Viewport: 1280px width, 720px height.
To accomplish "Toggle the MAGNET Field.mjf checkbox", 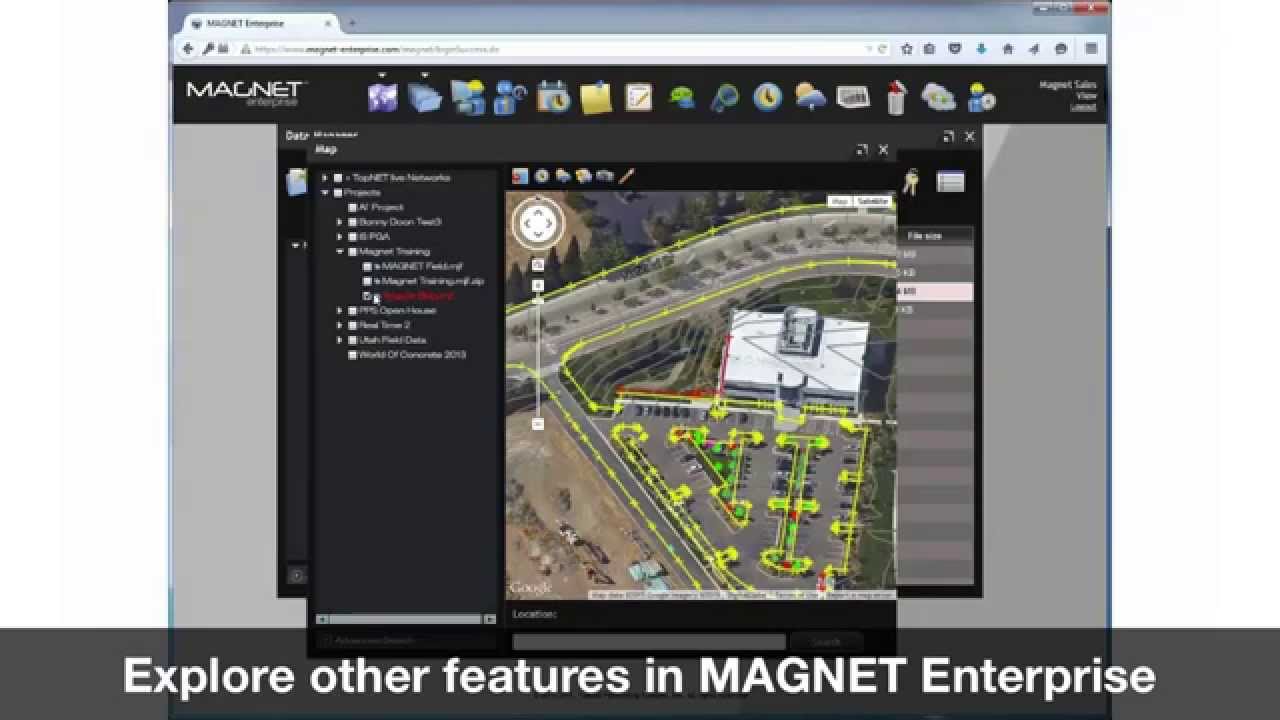I will coord(367,267).
